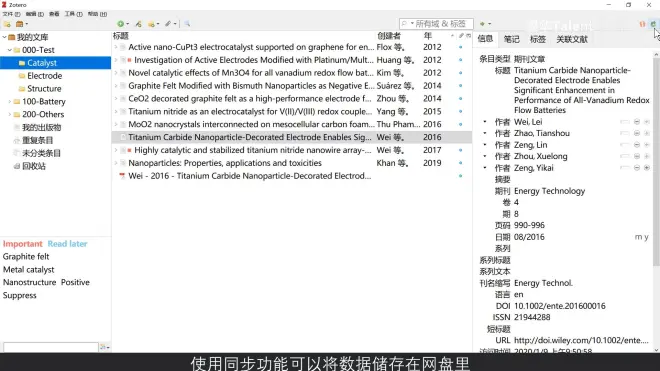Viewport: 660px width, 371px height.
Task: Toggle the Graphite felt tag filter
Action: (26, 256)
